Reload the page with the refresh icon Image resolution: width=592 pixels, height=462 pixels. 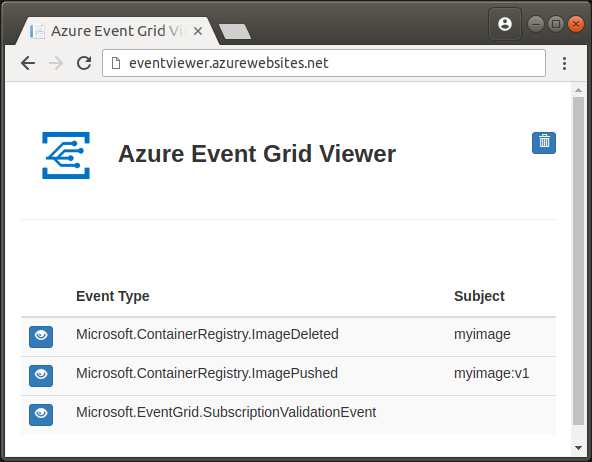[84, 63]
